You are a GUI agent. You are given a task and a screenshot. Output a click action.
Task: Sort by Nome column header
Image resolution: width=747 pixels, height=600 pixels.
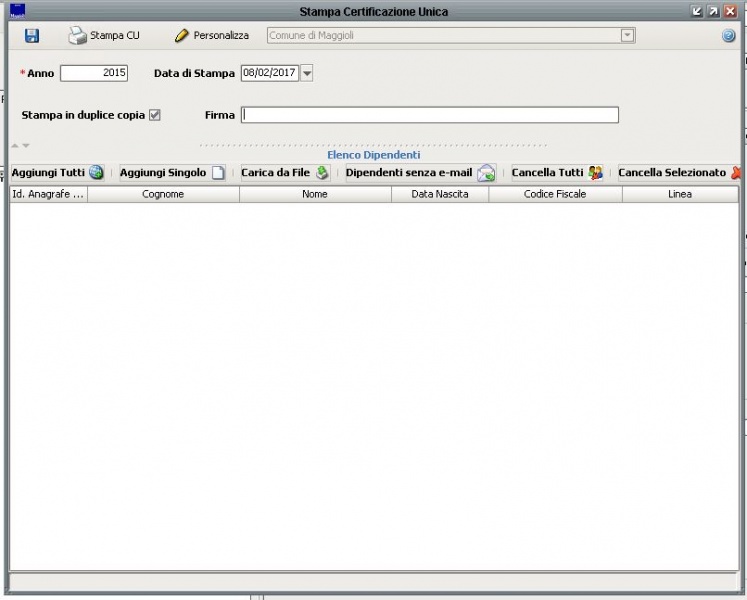315,194
